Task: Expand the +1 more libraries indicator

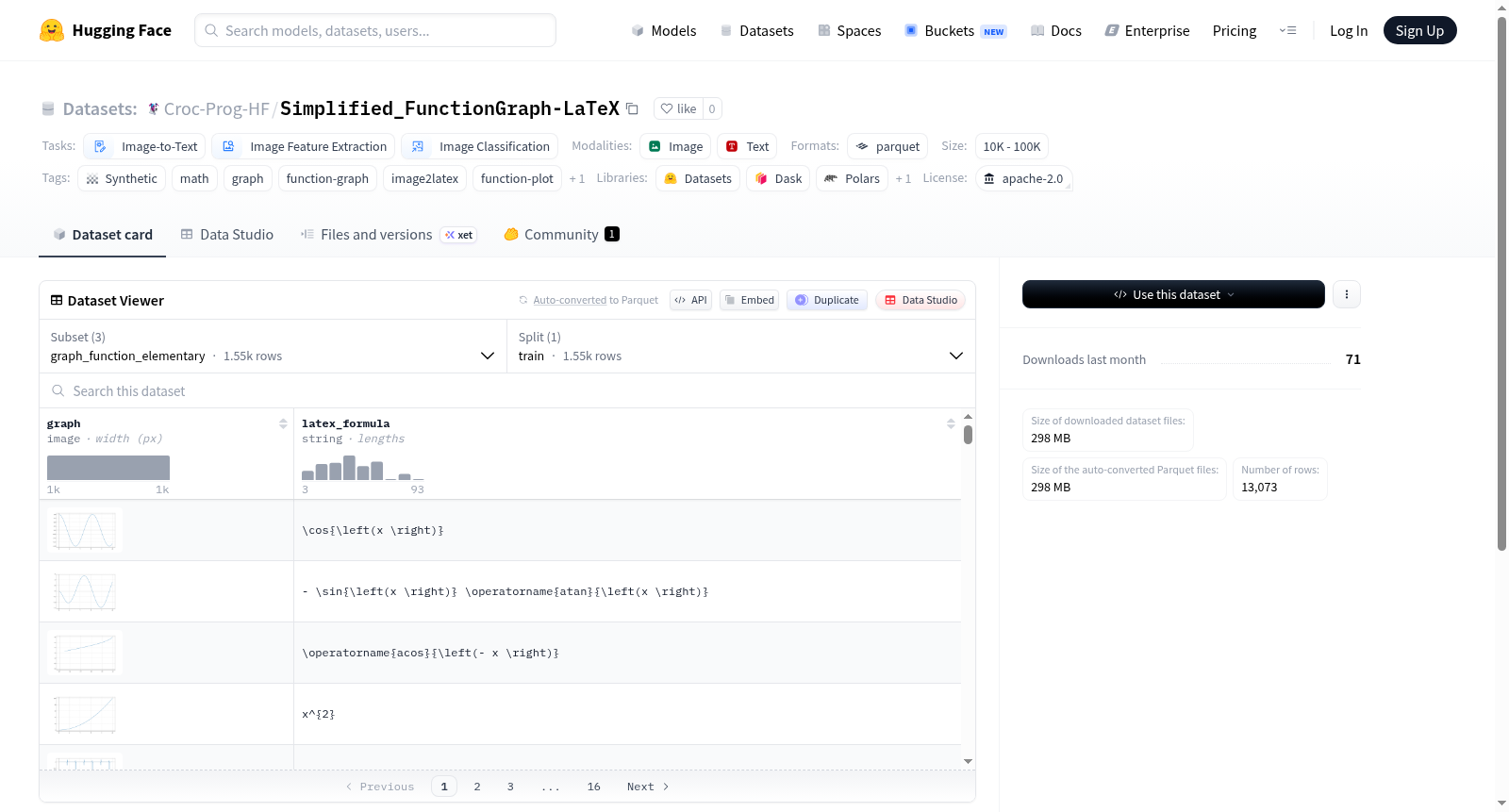Action: tap(904, 178)
